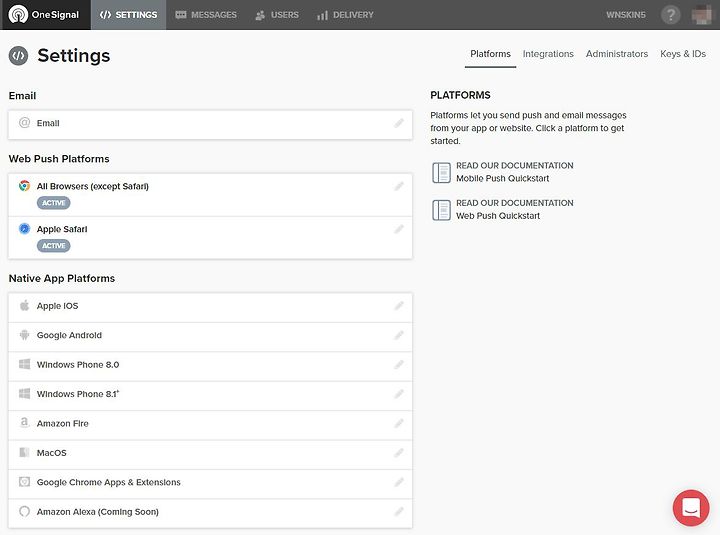Open the Messages navigation item
This screenshot has height=535, width=720.
point(206,15)
